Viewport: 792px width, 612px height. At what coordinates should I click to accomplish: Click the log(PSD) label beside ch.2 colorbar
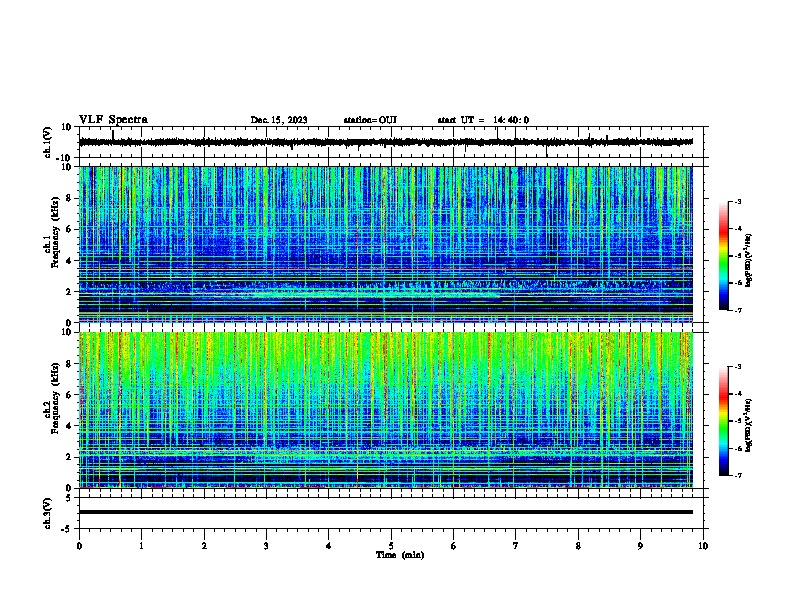[748, 425]
